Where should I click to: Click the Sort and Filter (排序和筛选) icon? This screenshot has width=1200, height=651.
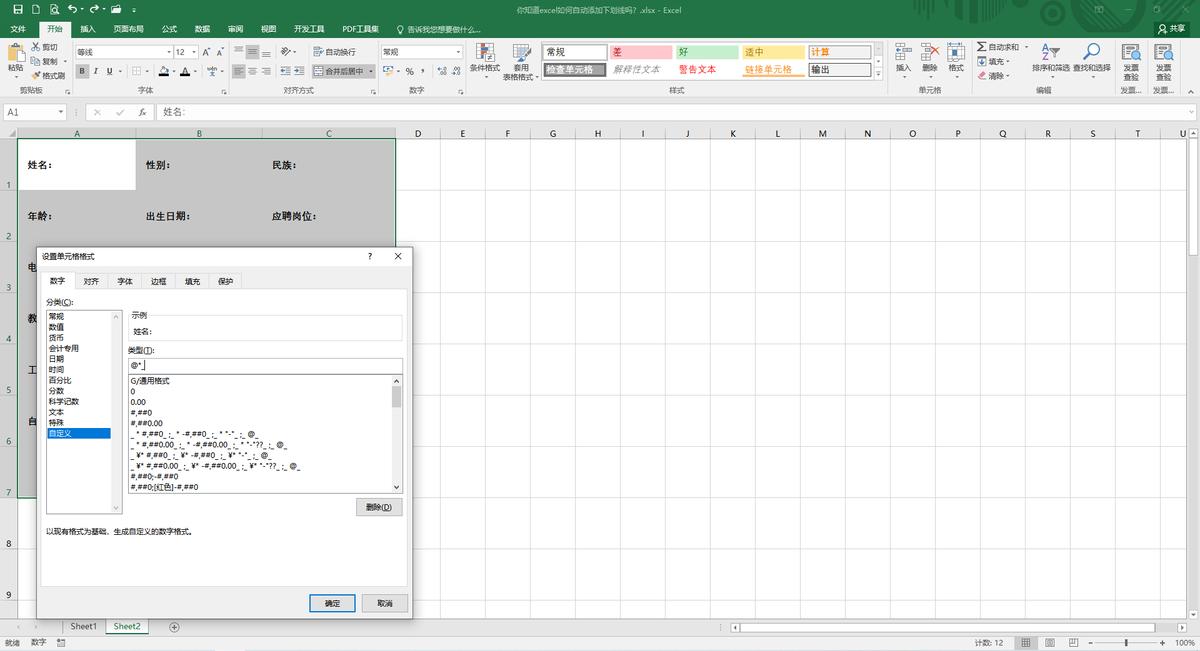pos(1052,55)
